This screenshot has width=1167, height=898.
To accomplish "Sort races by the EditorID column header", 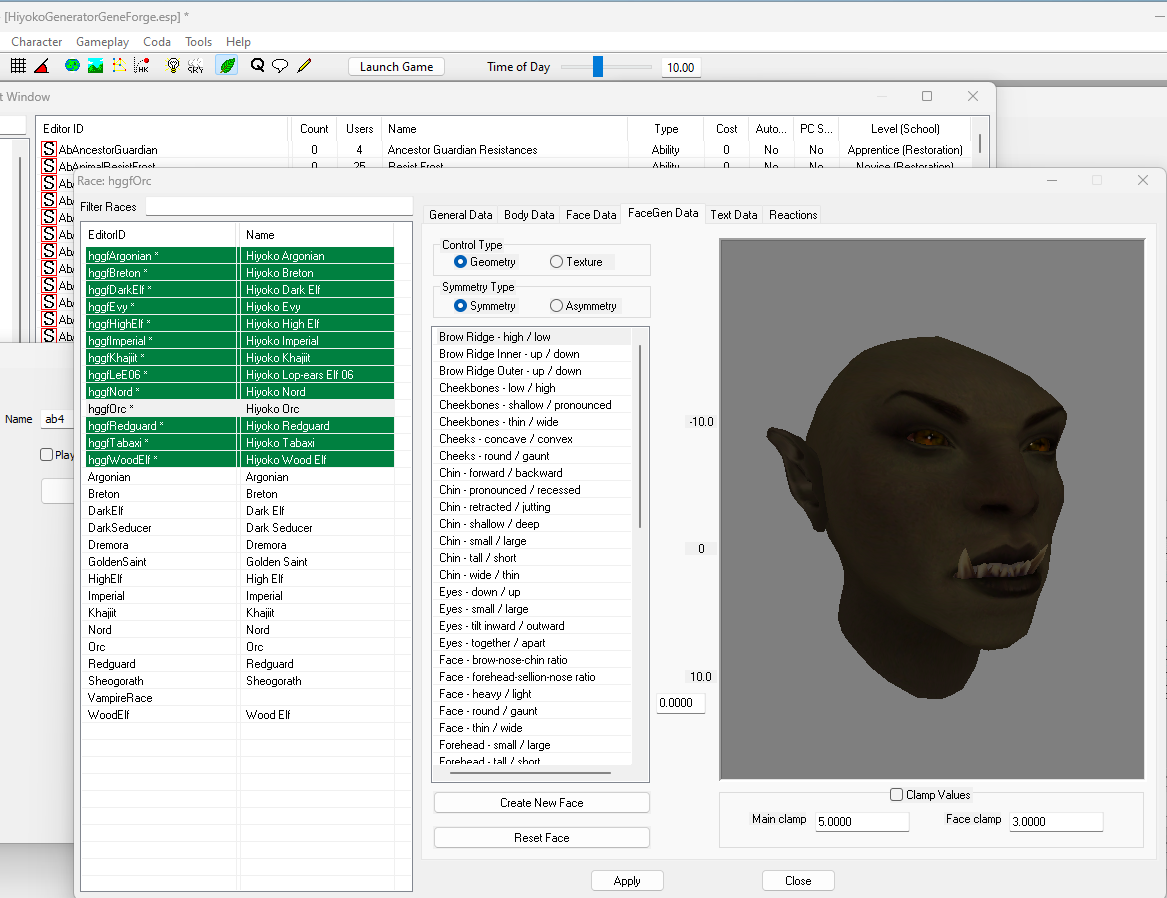I will click(159, 234).
